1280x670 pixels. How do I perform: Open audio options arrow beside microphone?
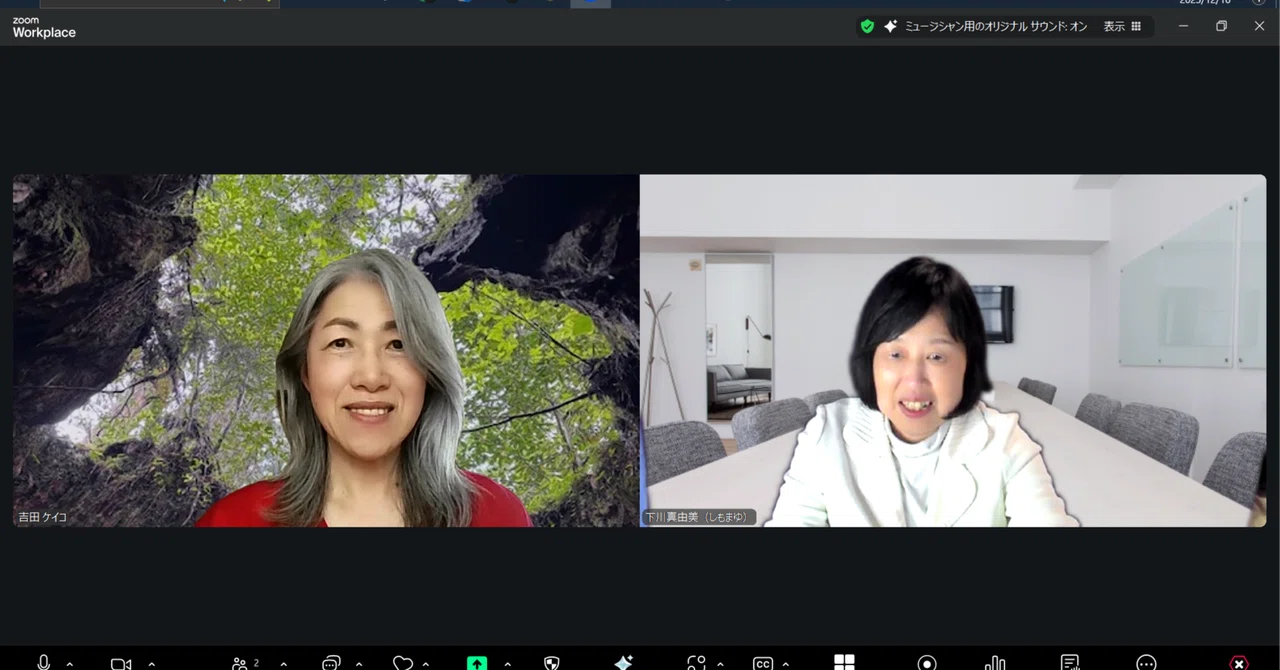[x=69, y=664]
